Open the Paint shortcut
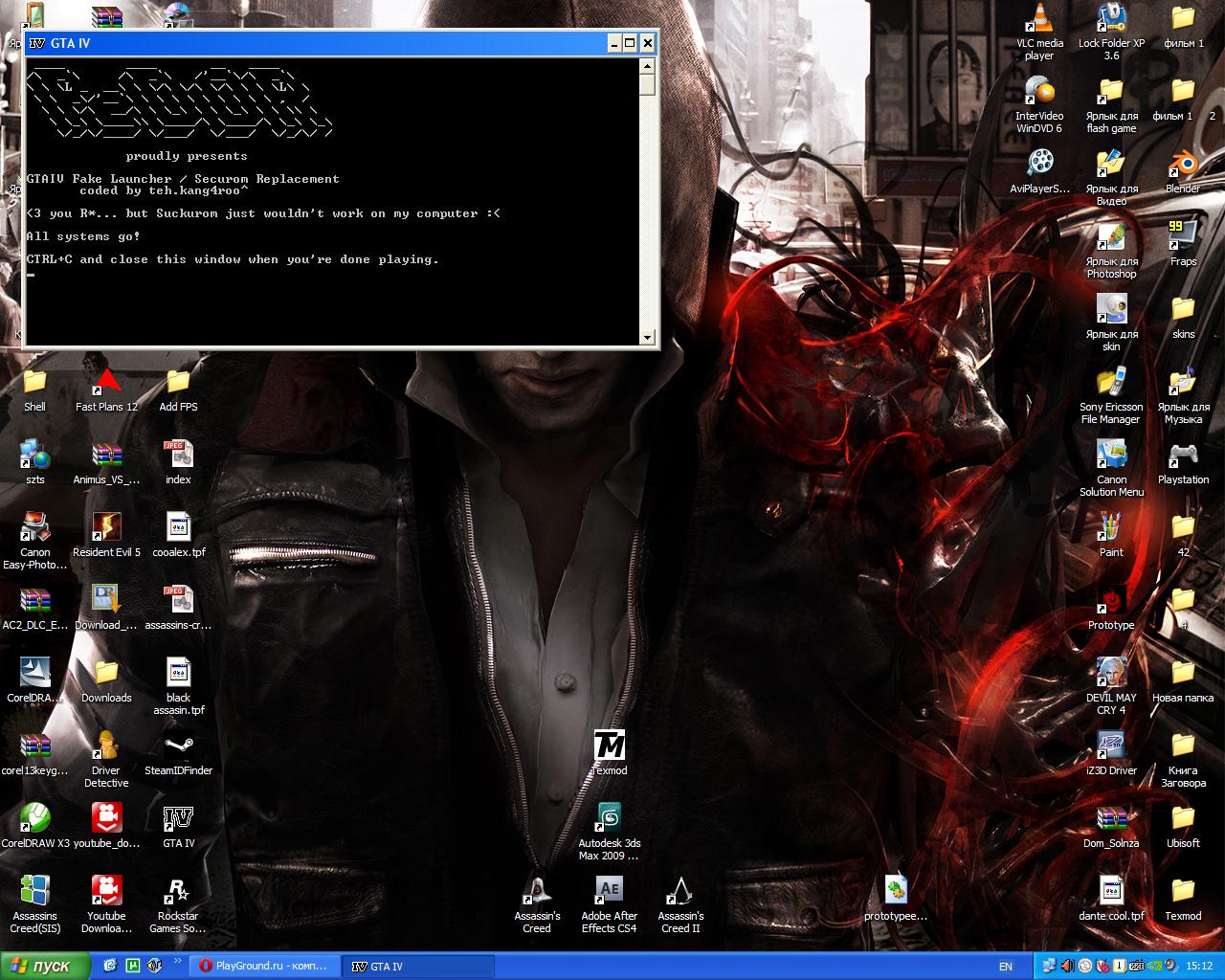The image size is (1225, 980). pyautogui.click(x=1111, y=534)
